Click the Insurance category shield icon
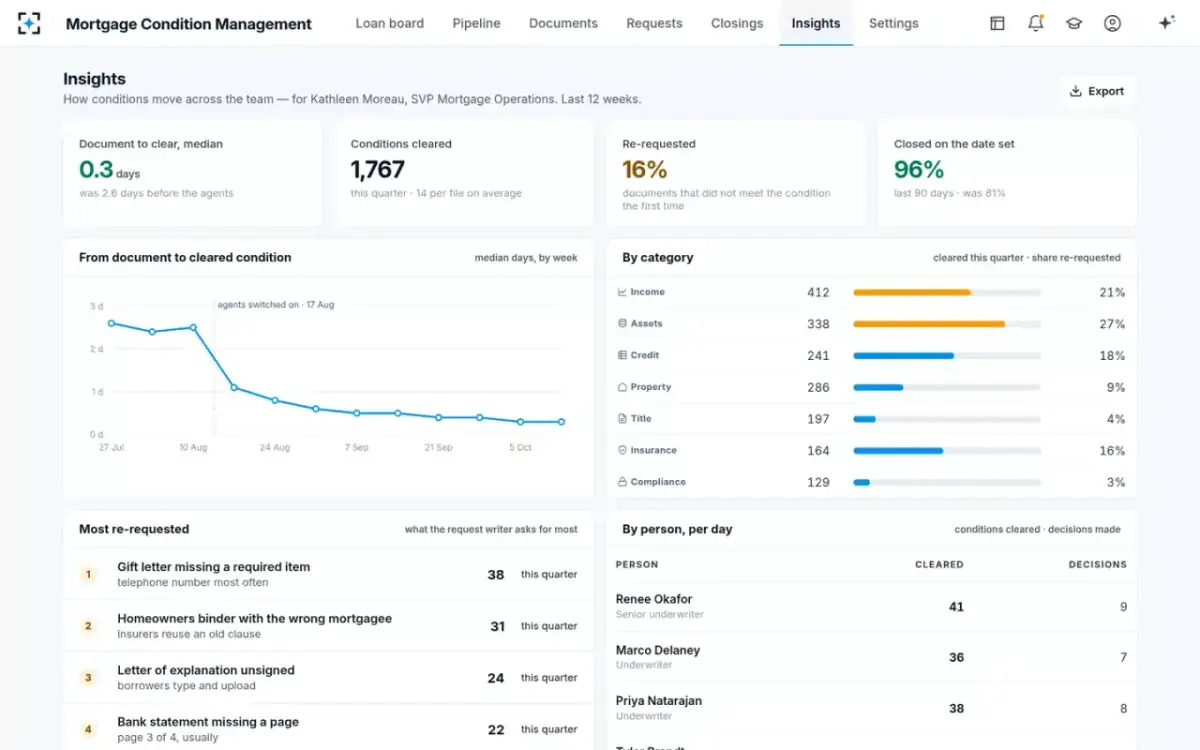Screen dimensions: 1200x750 [622, 450]
